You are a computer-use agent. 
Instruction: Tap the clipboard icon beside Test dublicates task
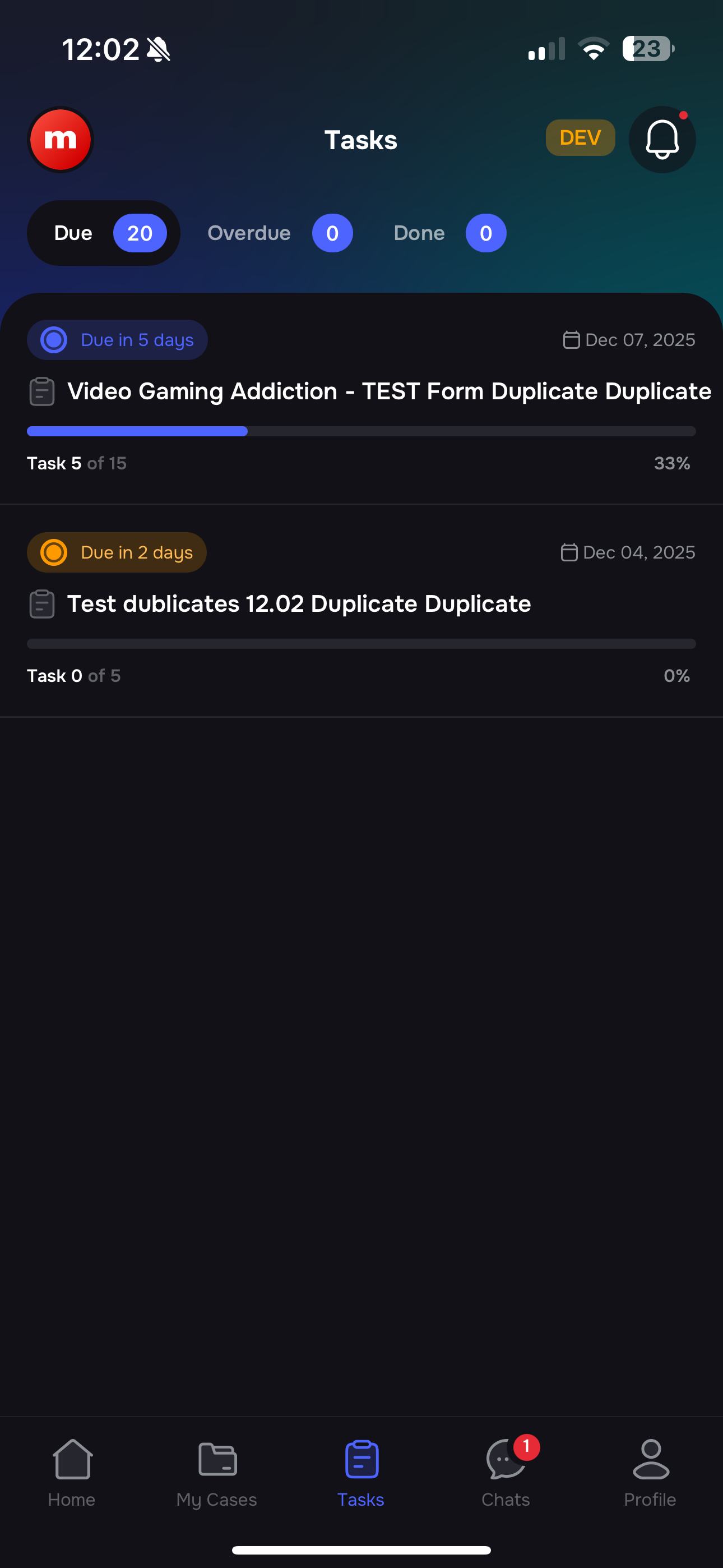pos(41,604)
